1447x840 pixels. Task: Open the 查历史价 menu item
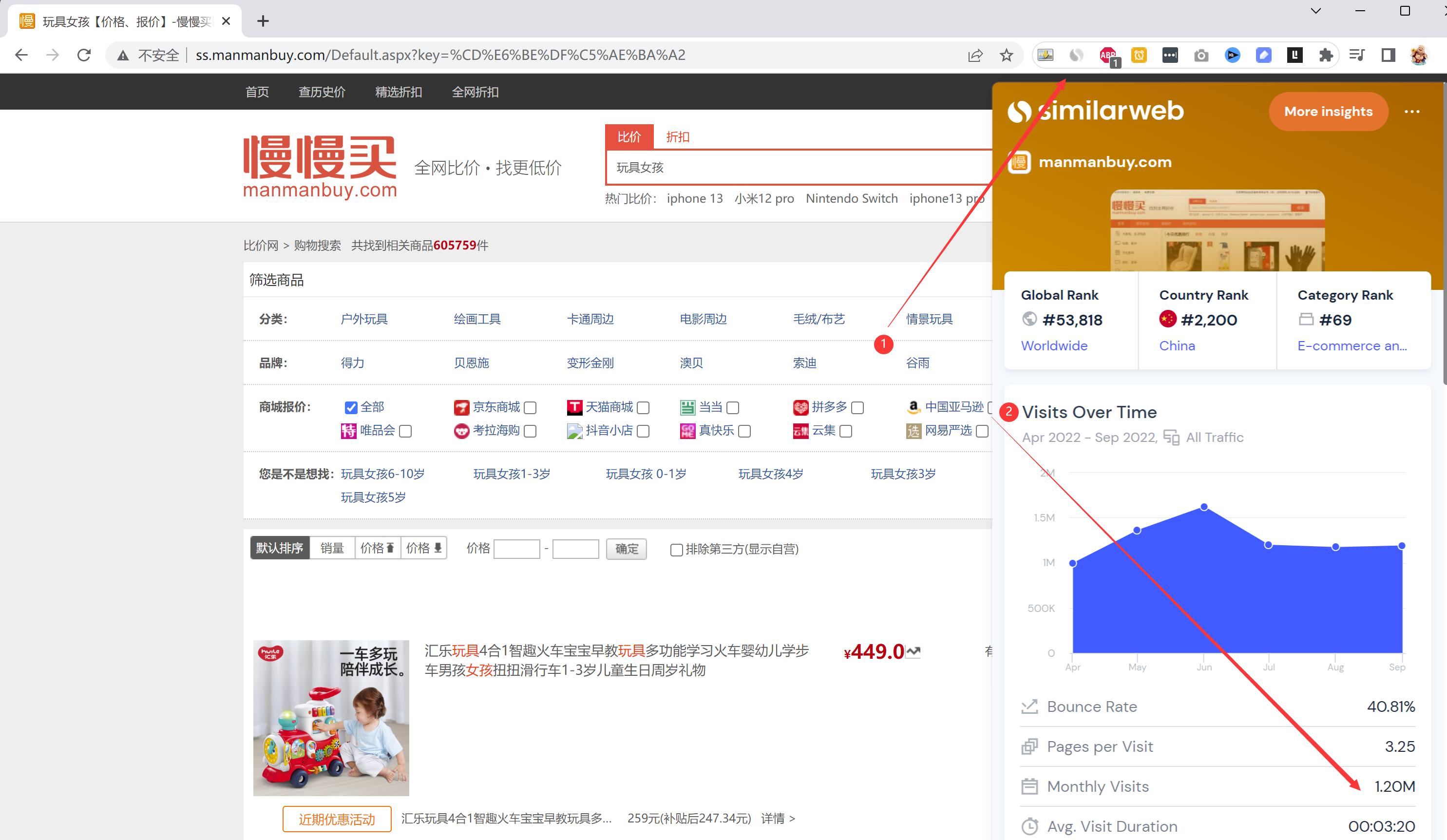pos(322,92)
